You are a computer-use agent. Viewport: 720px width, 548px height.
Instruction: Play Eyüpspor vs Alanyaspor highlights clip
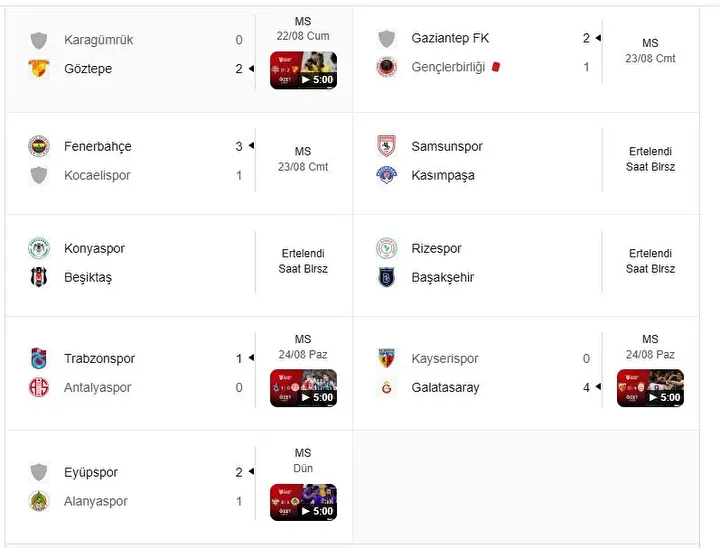tap(304, 502)
